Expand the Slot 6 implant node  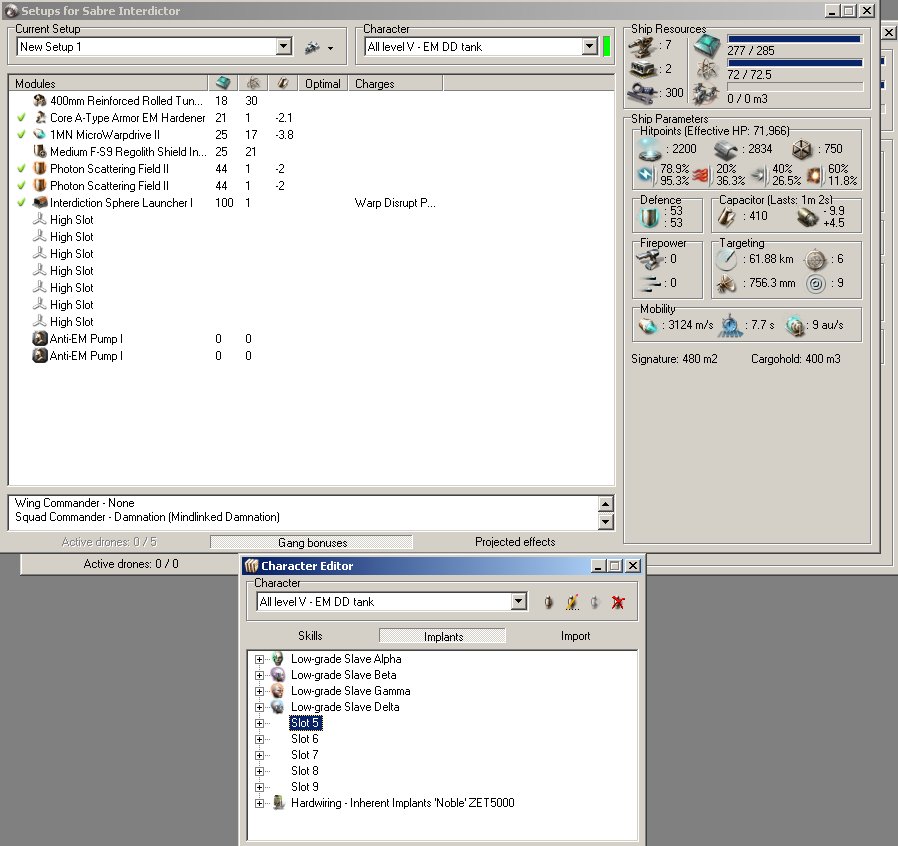(x=259, y=739)
